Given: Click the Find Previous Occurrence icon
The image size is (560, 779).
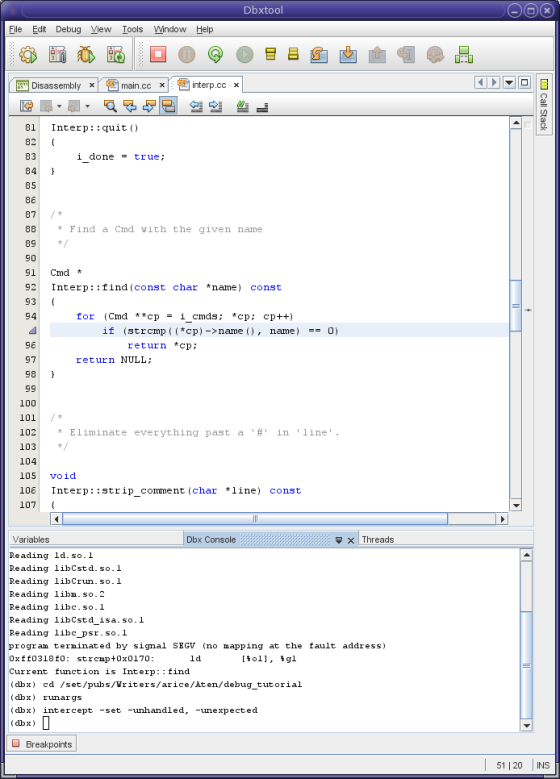Looking at the screenshot, I should [130, 106].
